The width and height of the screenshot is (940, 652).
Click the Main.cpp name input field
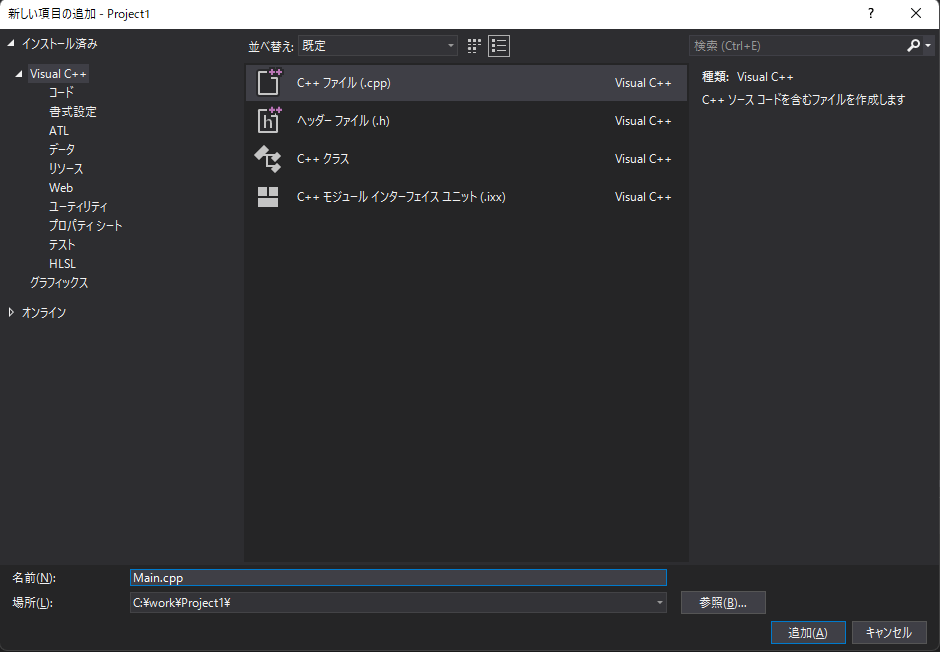[x=397, y=577]
